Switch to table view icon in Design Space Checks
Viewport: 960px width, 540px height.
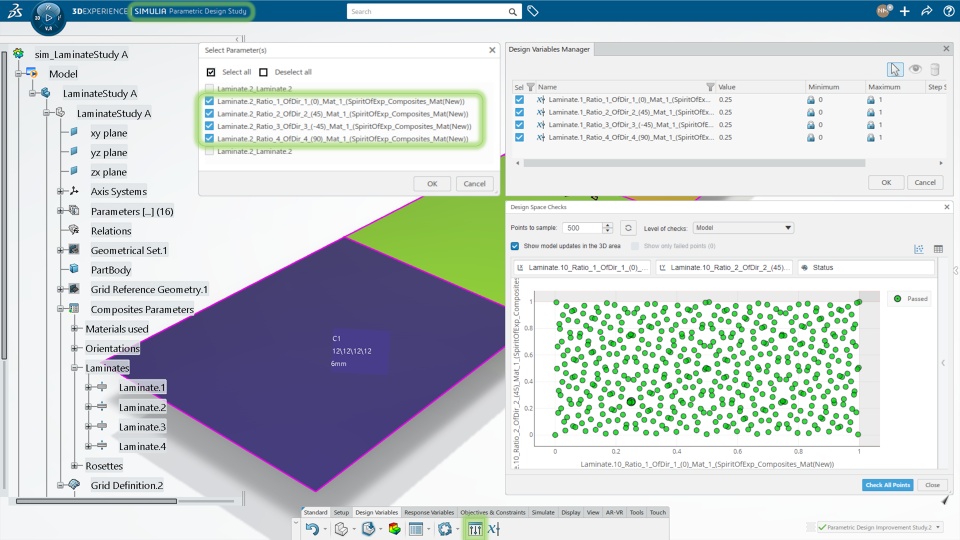pos(938,249)
